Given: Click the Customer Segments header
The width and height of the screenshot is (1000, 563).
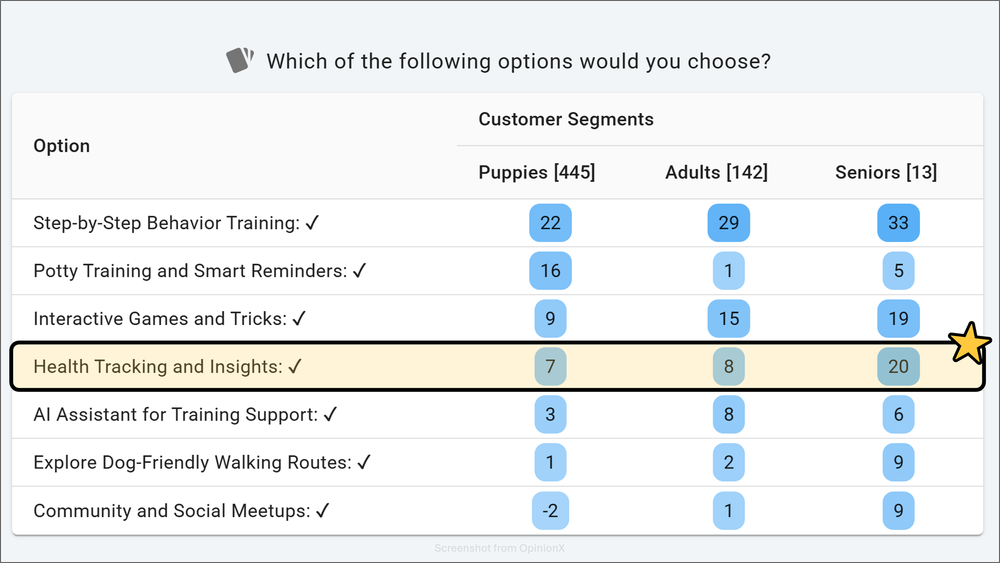Looking at the screenshot, I should point(566,119).
